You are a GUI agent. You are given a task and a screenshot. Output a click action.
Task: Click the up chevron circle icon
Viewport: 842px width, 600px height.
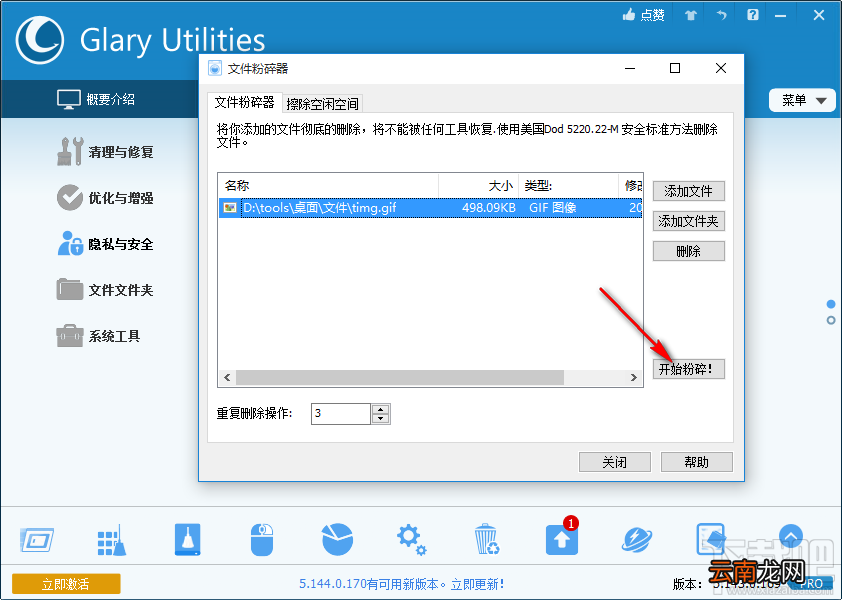point(790,536)
